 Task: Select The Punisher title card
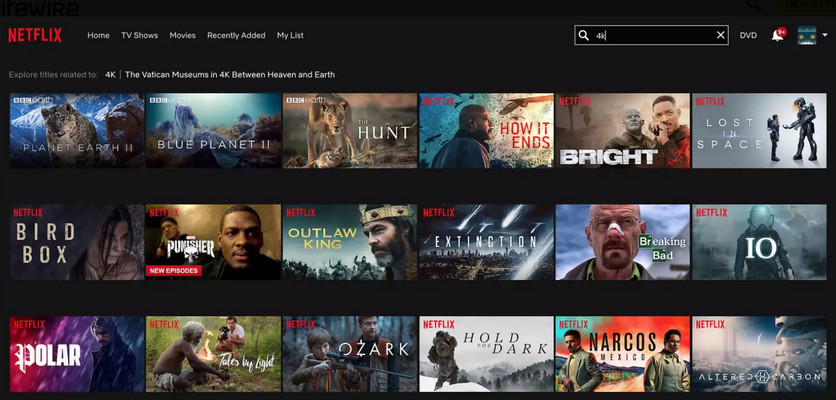[213, 242]
